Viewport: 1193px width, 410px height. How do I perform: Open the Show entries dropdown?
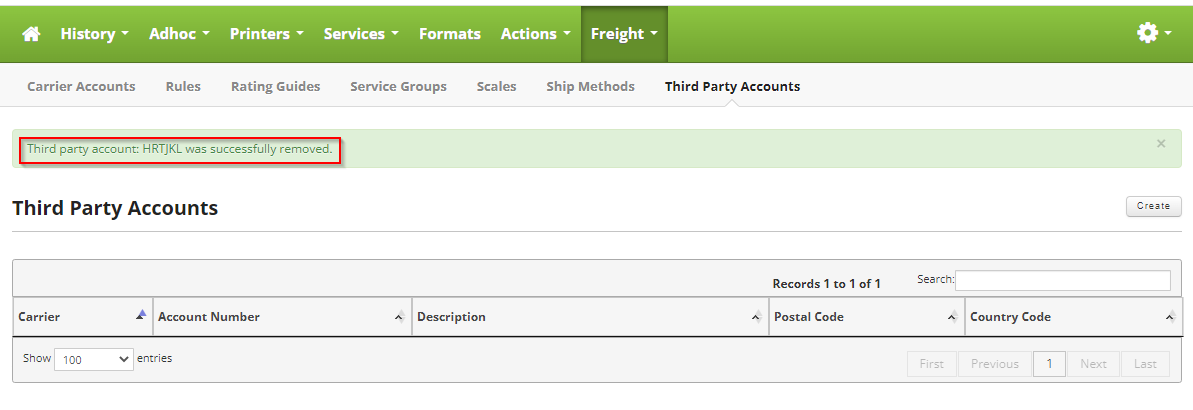coord(94,360)
